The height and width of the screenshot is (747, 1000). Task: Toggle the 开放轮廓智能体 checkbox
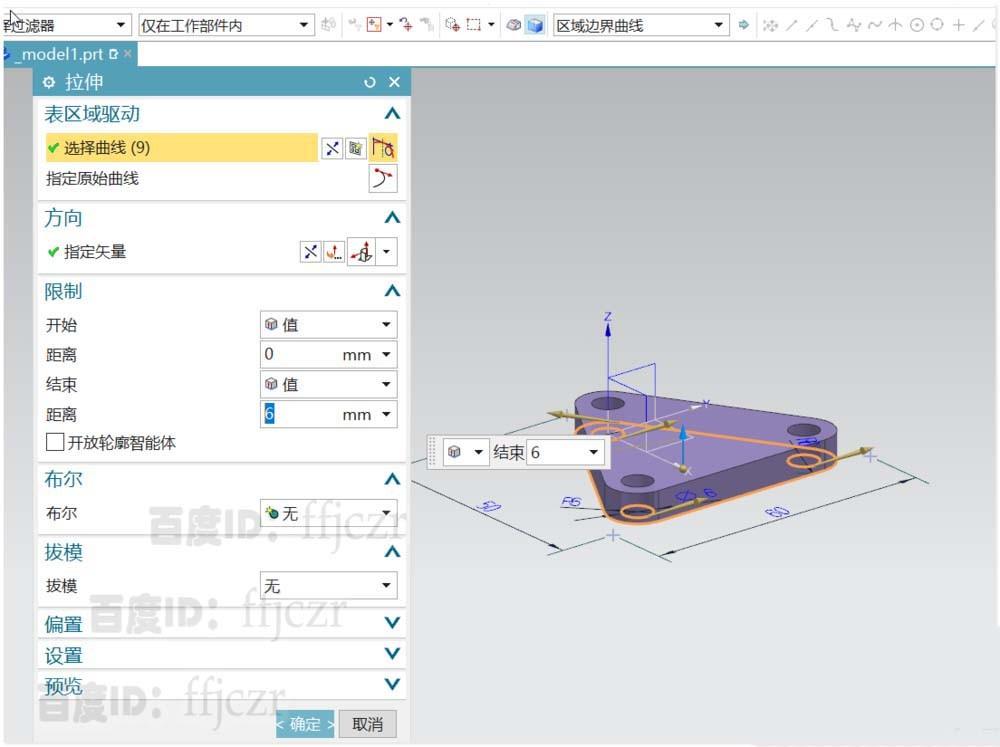(55, 443)
